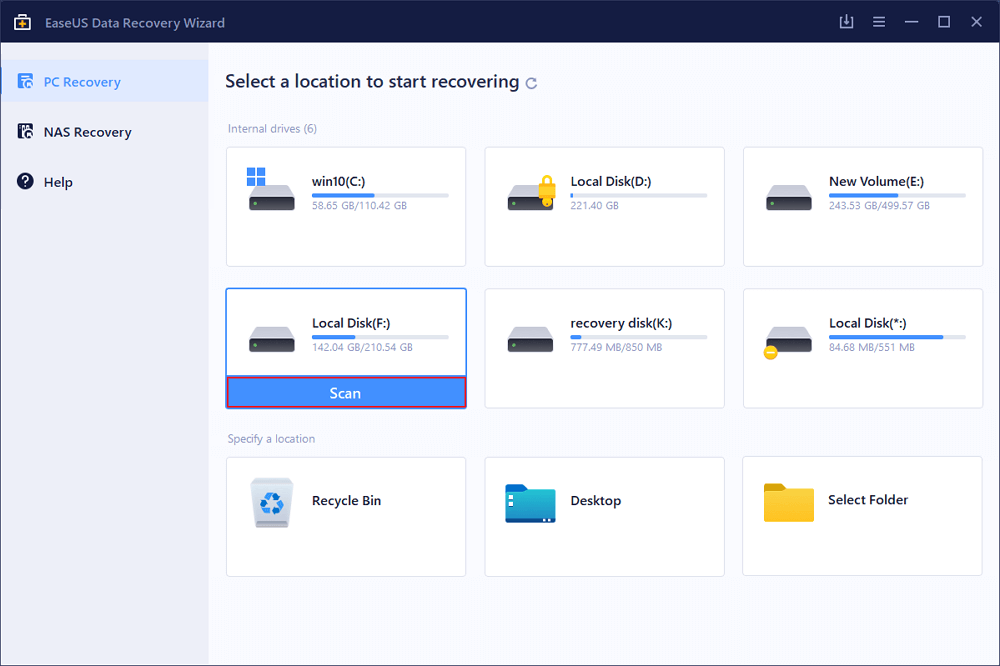Select the recovery disk(K:) drive icon
The width and height of the screenshot is (1000, 666).
click(x=530, y=337)
